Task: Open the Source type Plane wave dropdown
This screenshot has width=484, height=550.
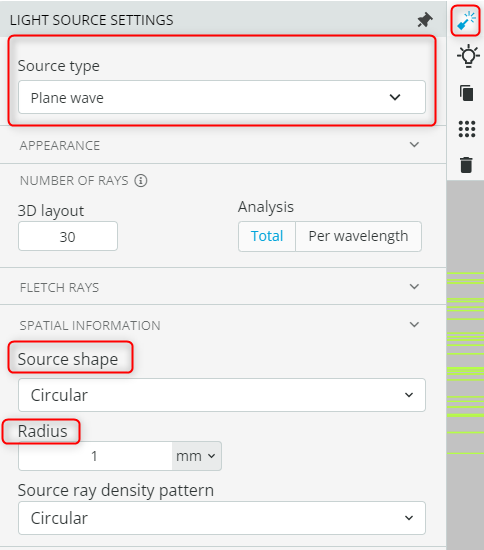Action: pos(222,97)
